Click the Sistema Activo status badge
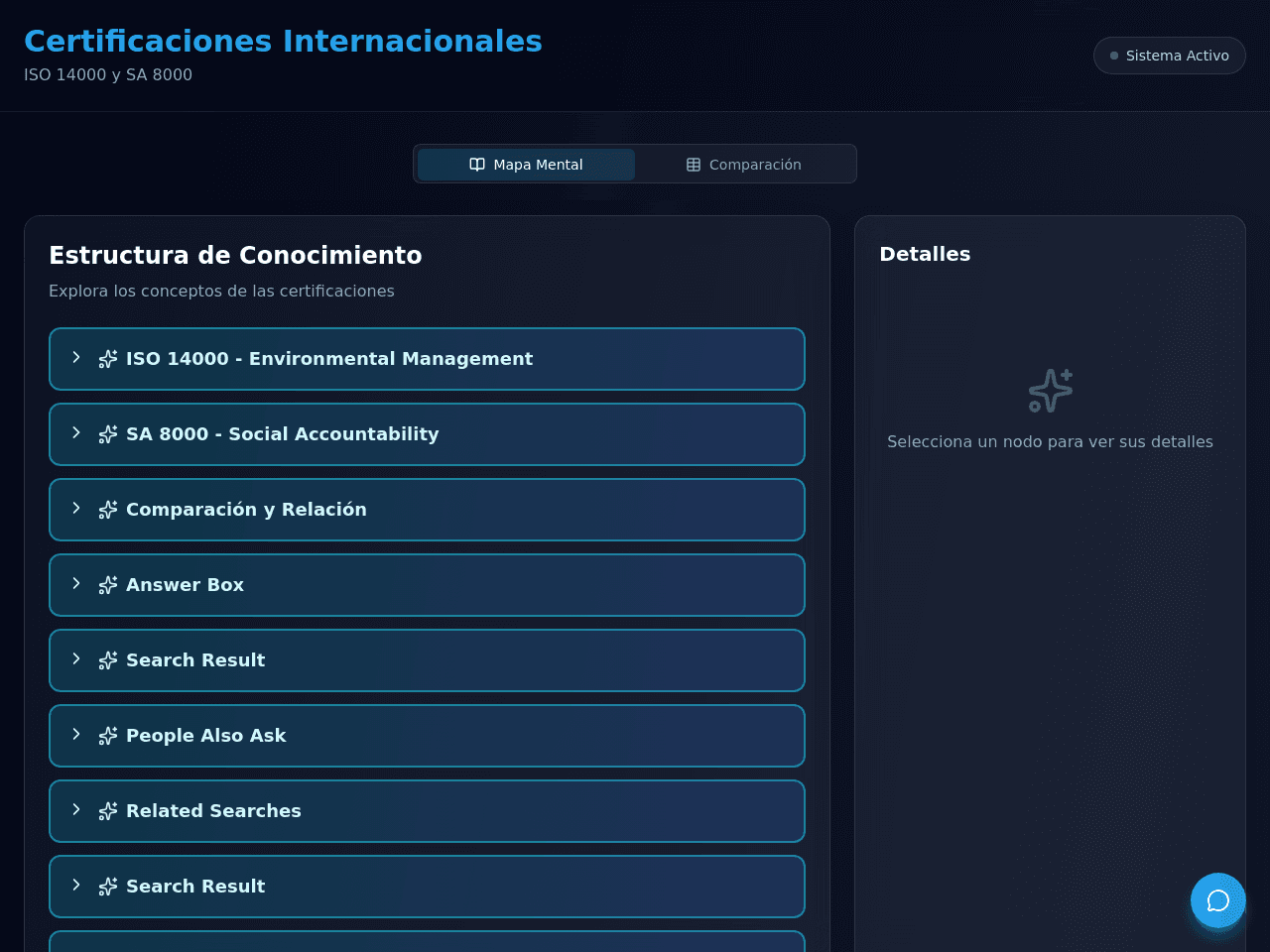Viewport: 1270px width, 952px height. point(1170,56)
